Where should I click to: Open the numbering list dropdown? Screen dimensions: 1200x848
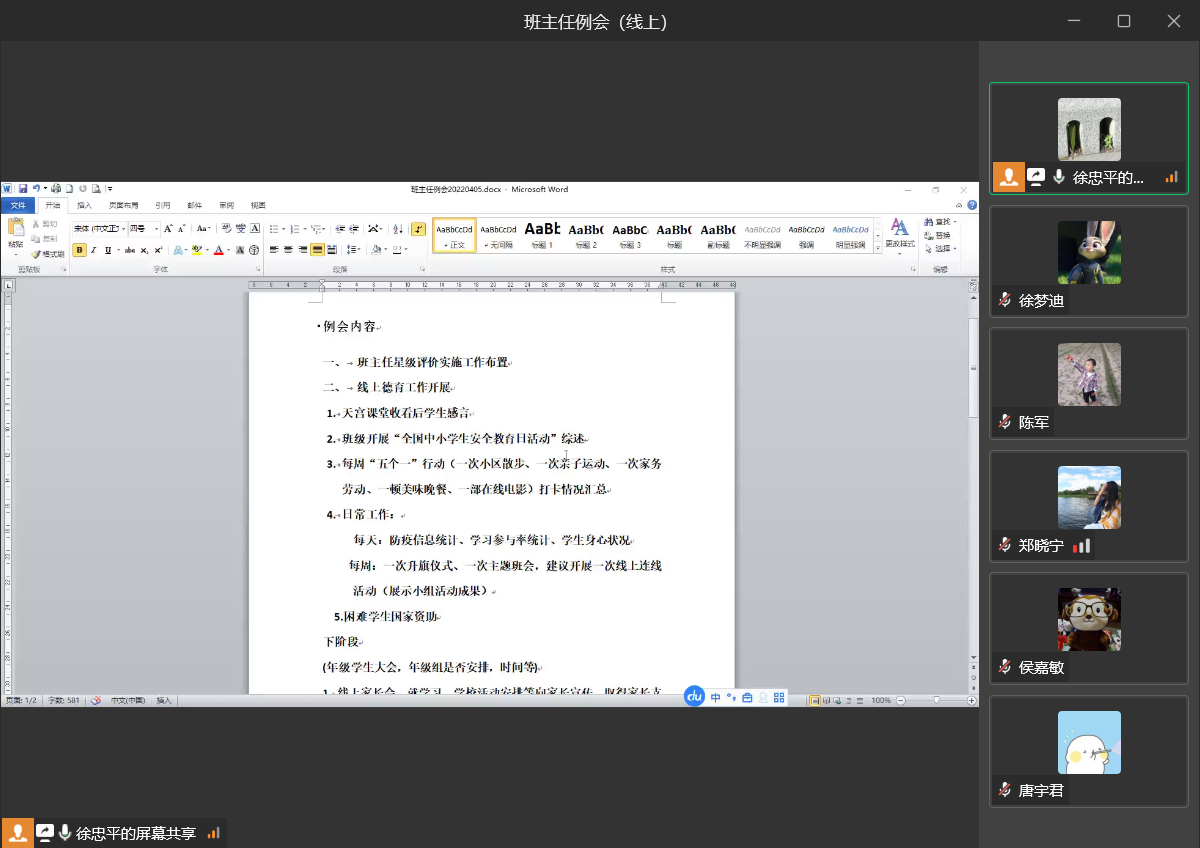(x=305, y=228)
